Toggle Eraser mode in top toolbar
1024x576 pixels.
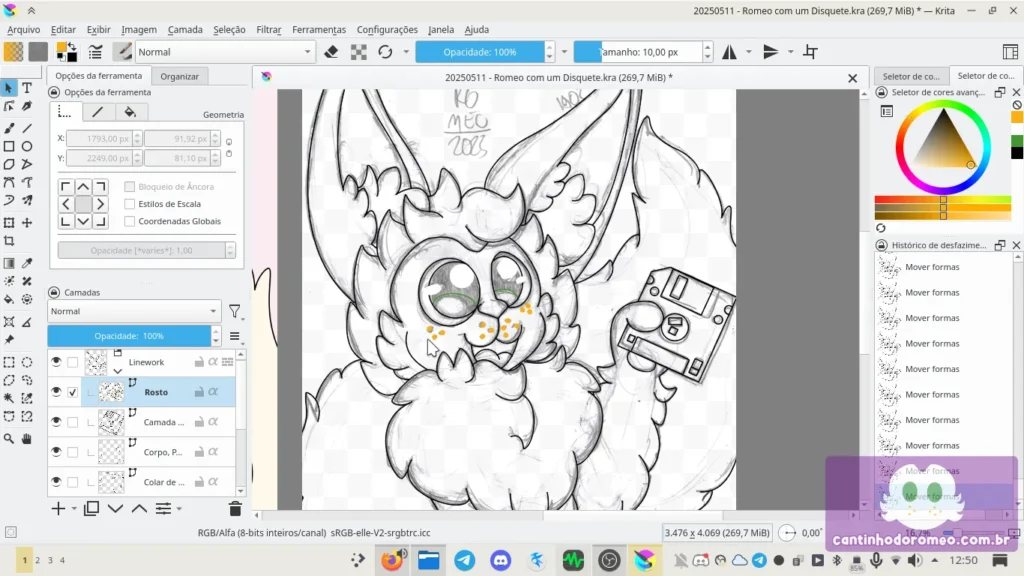331,52
